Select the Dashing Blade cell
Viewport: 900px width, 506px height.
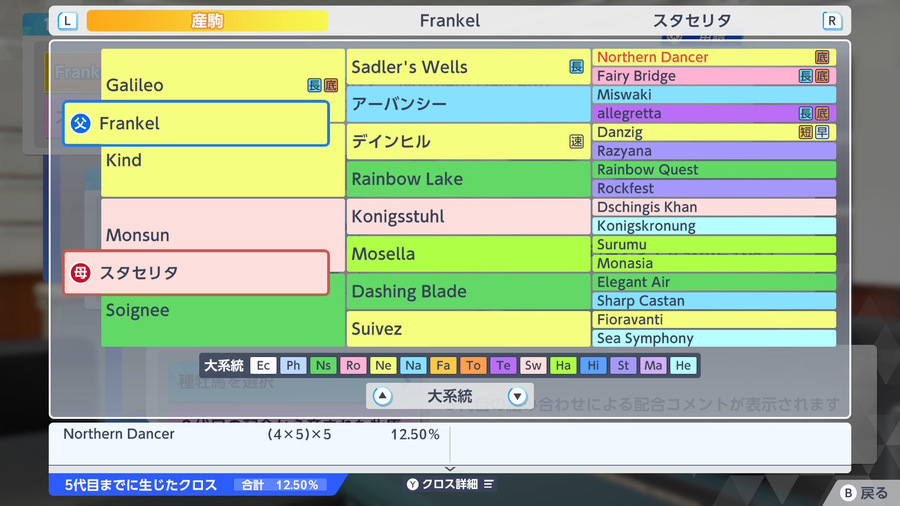(x=468, y=291)
